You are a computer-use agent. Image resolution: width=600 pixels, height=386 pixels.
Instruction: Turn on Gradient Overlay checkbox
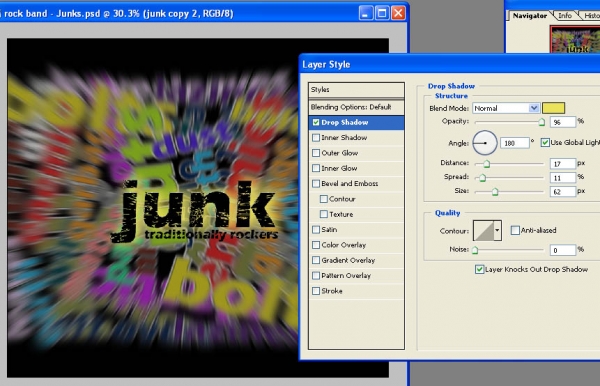tap(316, 260)
